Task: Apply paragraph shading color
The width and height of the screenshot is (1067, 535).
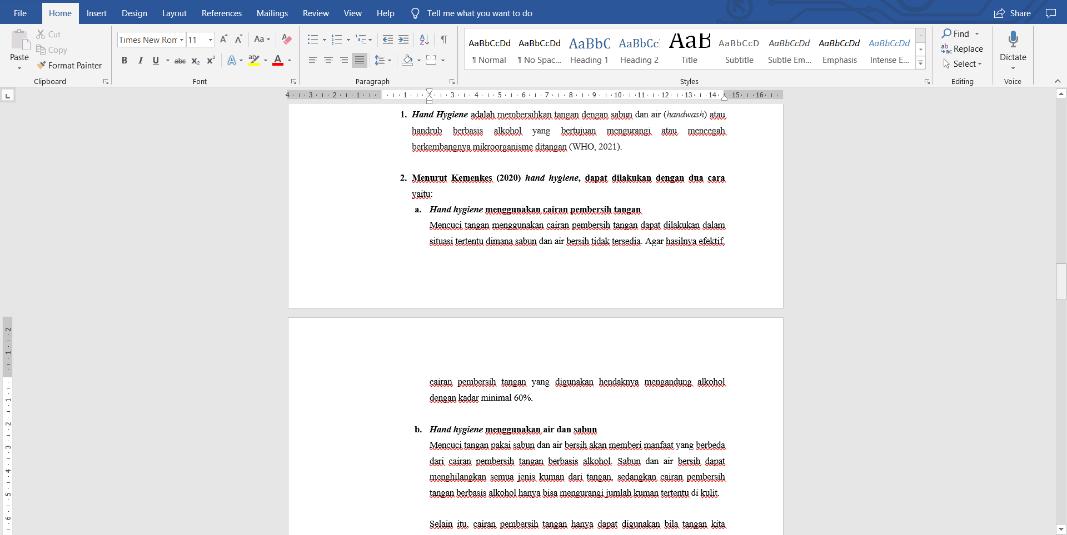Action: pos(407,61)
